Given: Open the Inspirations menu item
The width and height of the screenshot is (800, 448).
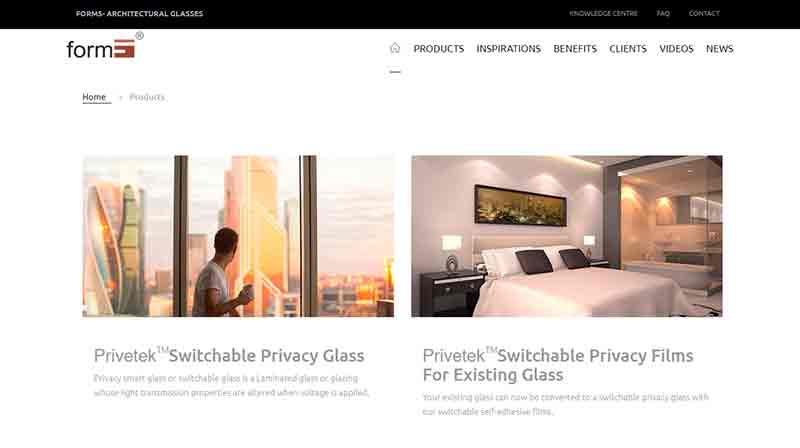Looking at the screenshot, I should pos(508,48).
